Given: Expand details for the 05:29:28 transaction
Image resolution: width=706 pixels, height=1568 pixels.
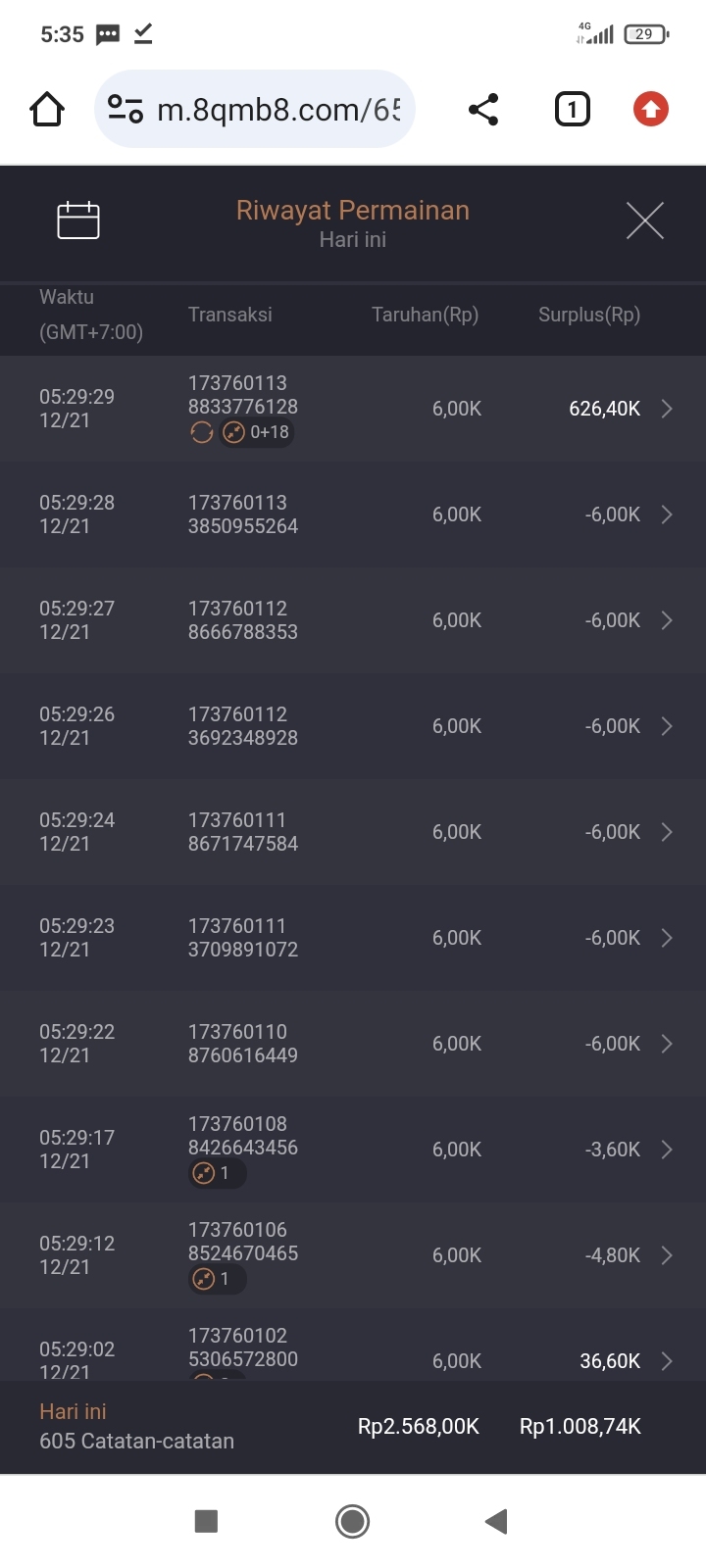Looking at the screenshot, I should point(667,514).
